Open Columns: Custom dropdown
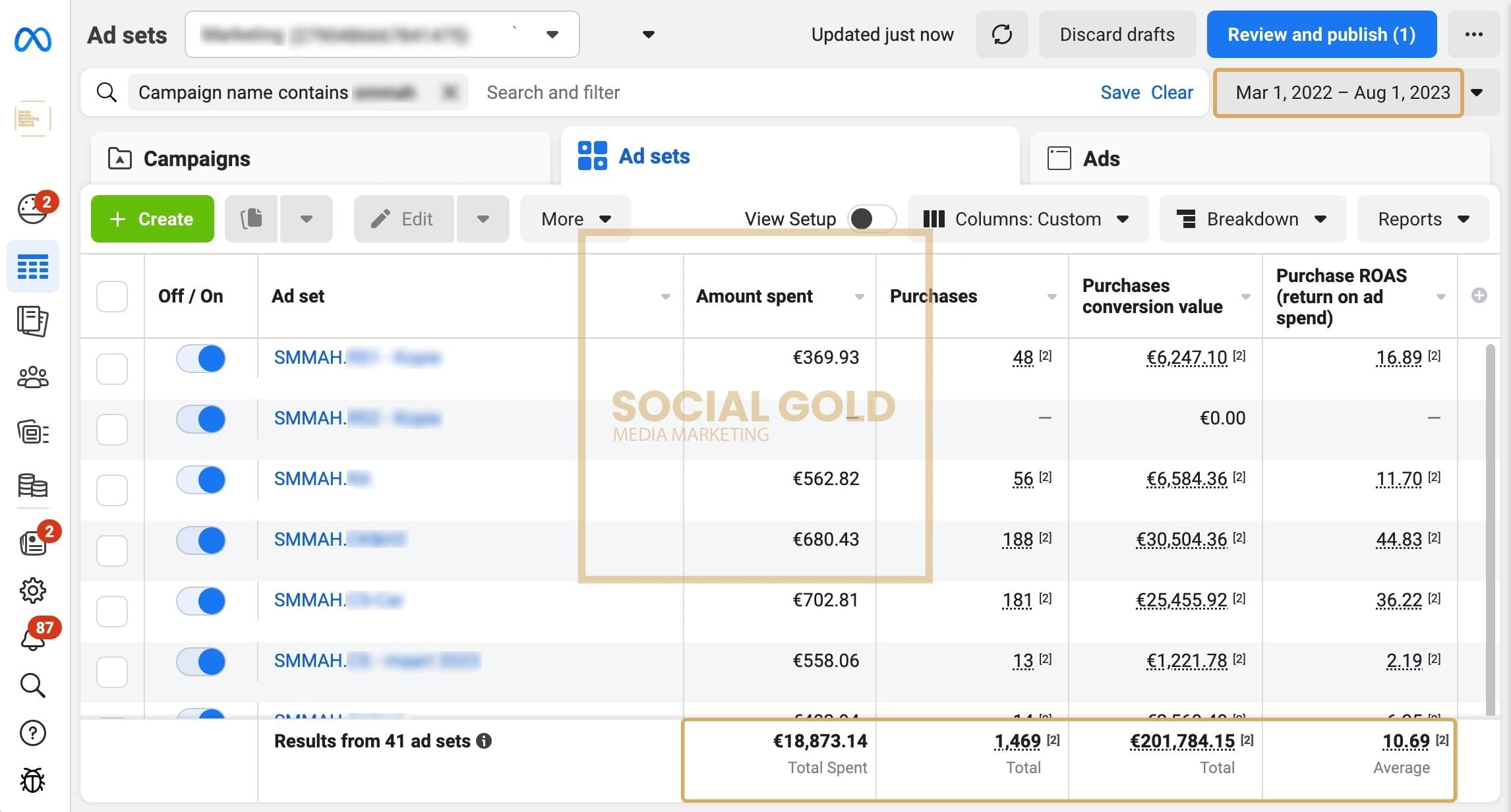This screenshot has height=812, width=1511. (1028, 219)
